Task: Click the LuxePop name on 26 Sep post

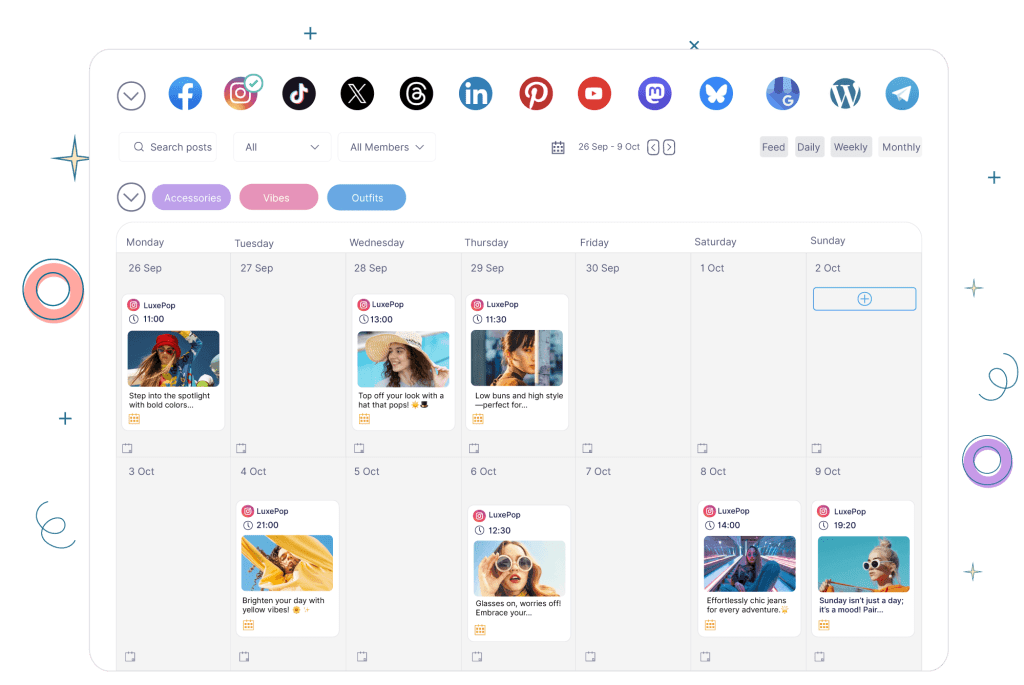Action: (x=159, y=305)
